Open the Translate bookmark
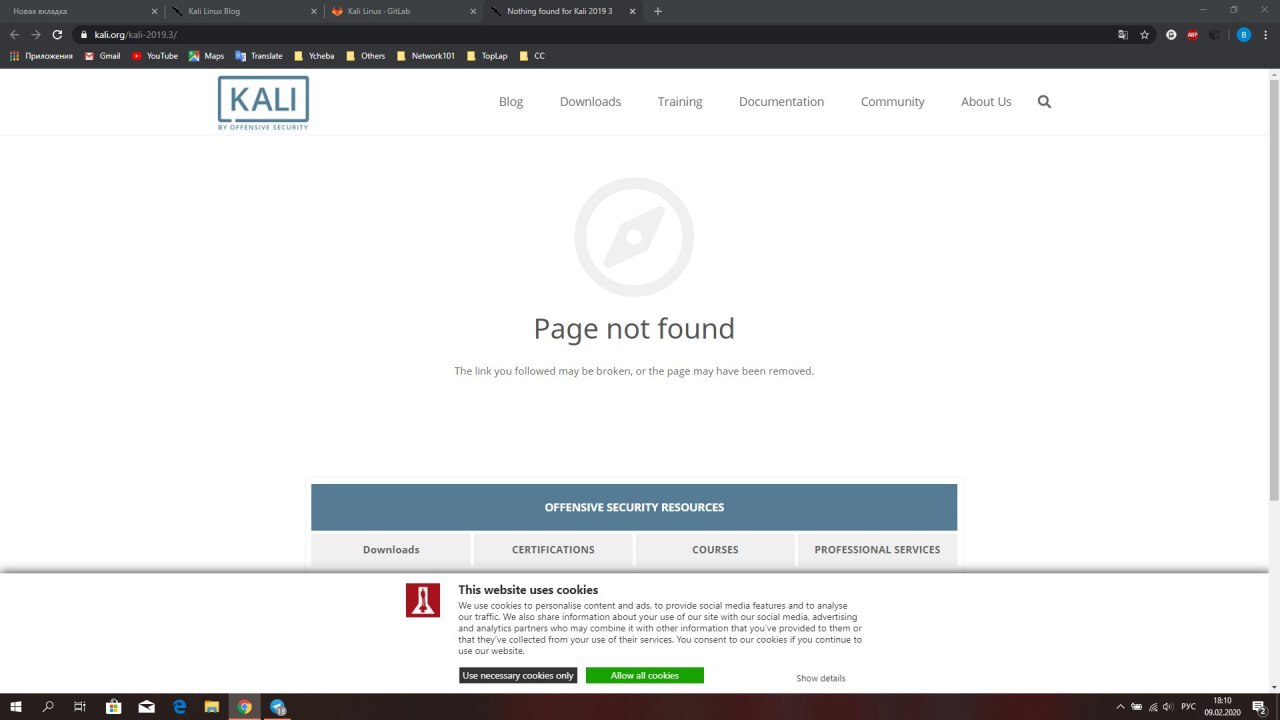 click(x=259, y=56)
